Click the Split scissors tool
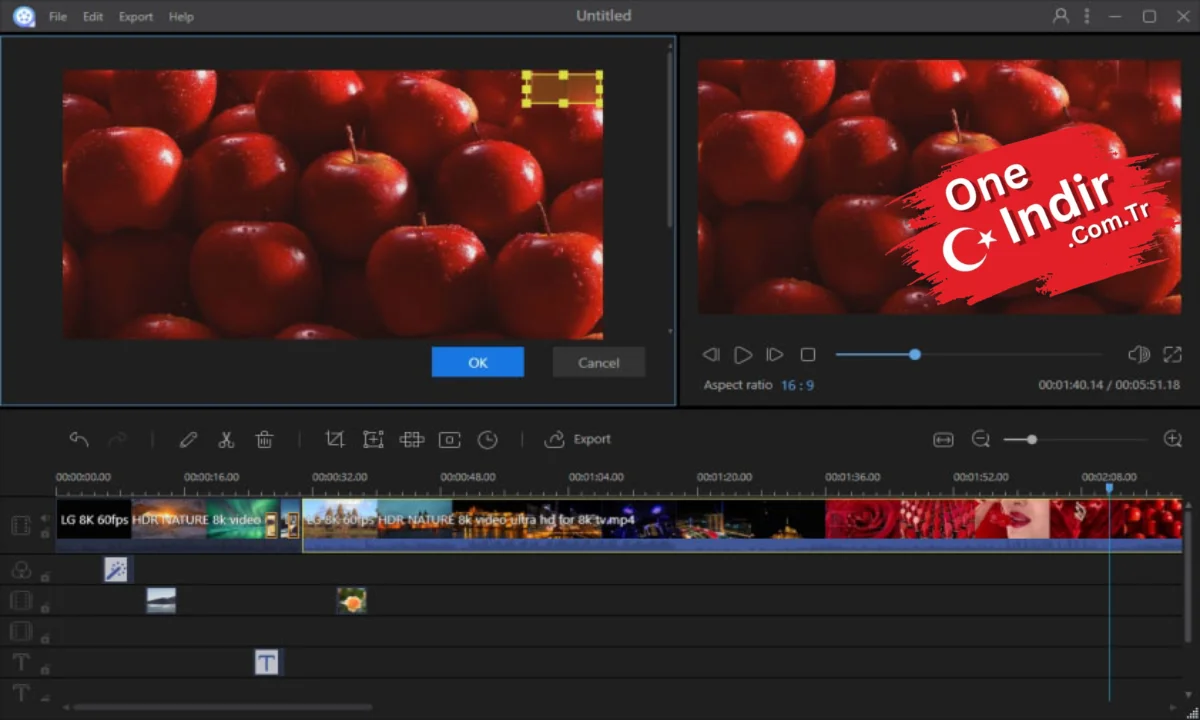Image resolution: width=1200 pixels, height=720 pixels. 226,439
